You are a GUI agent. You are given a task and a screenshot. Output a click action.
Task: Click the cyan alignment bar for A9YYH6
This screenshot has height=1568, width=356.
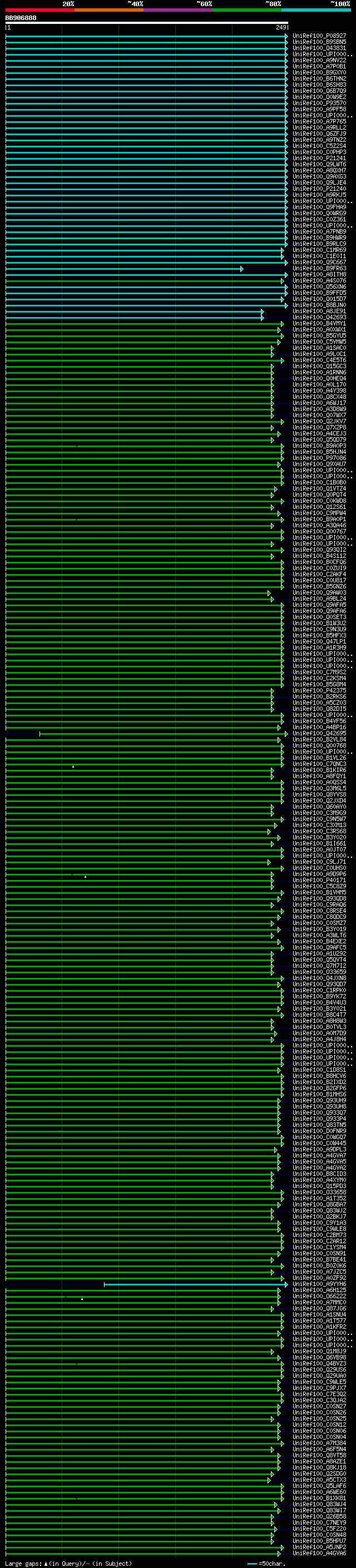195,1284
